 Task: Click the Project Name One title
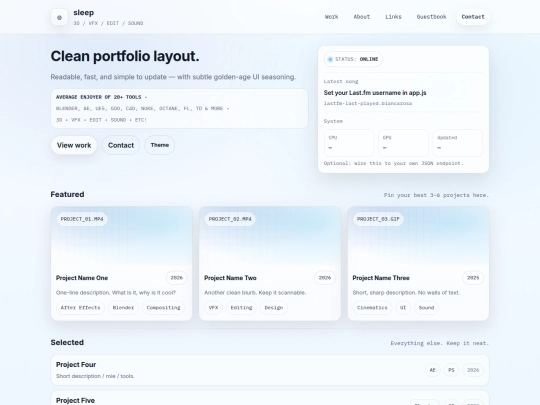click(x=82, y=278)
